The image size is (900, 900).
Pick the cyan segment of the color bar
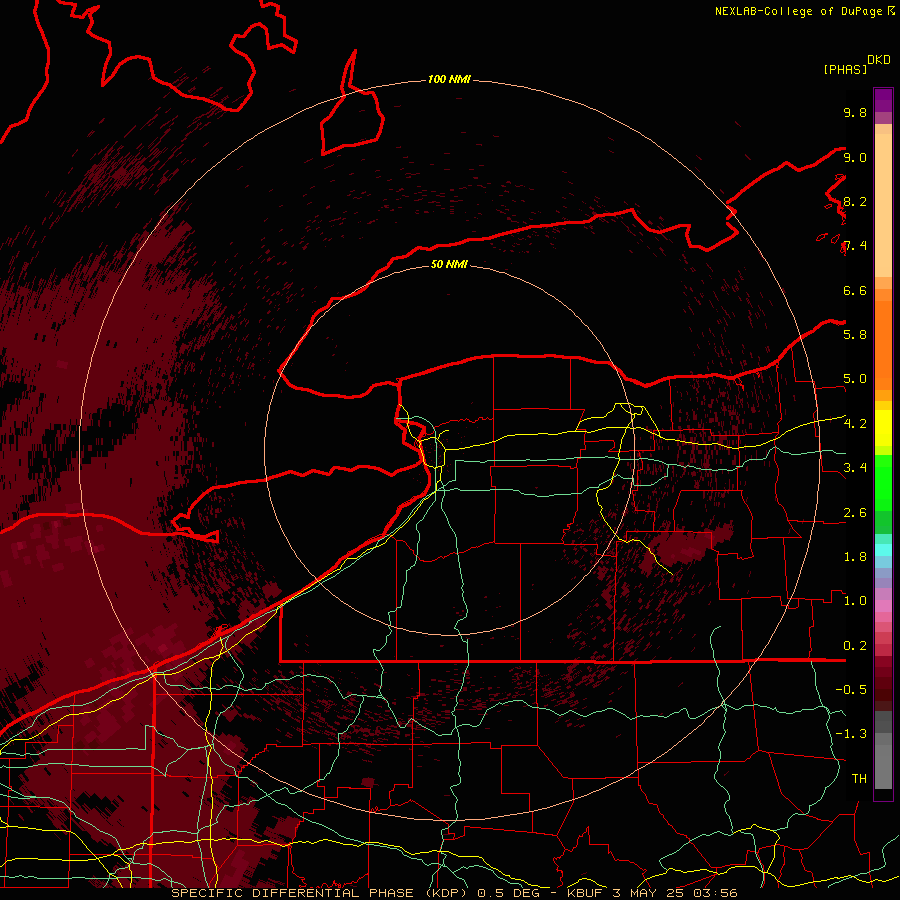[883, 550]
